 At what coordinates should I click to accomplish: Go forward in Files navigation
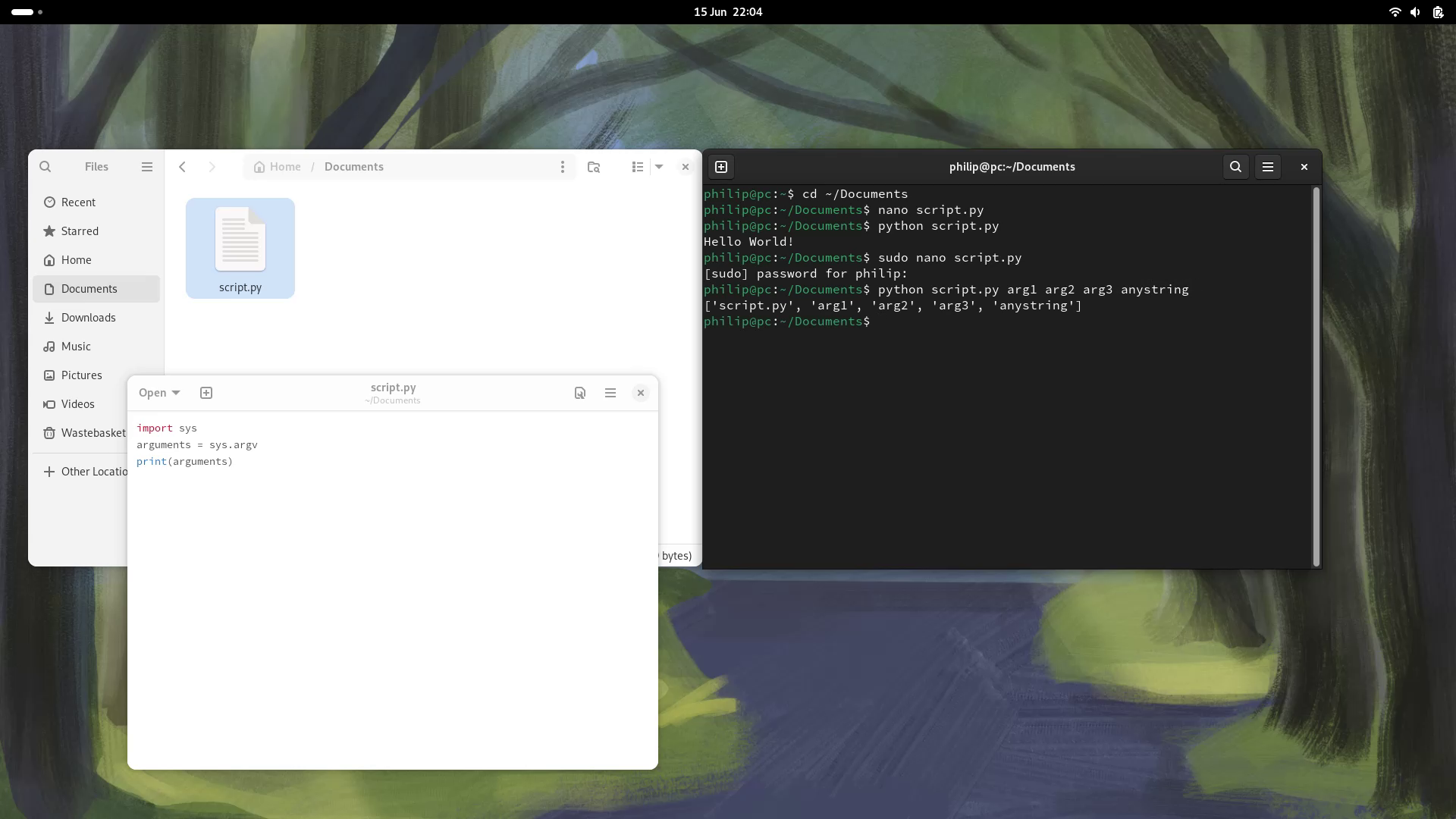point(212,167)
